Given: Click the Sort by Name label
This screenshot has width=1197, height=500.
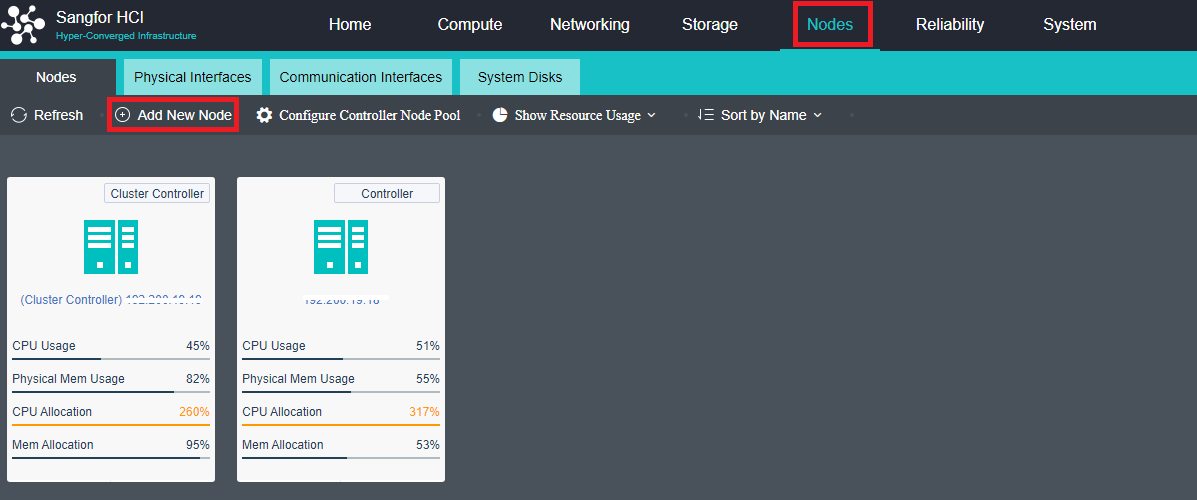Looking at the screenshot, I should tap(763, 115).
